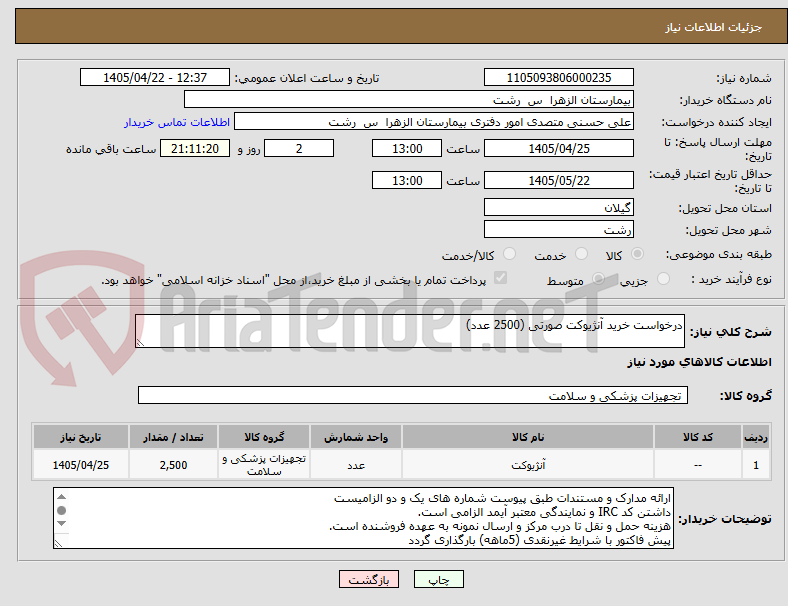This screenshot has height=606, width=788.
Task: Click the response deadline time 13:00 field
Action: [x=407, y=149]
